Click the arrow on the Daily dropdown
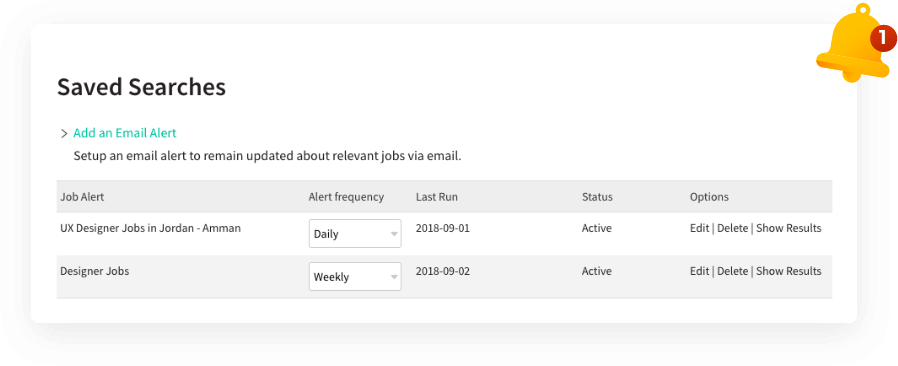The width and height of the screenshot is (898, 366). click(393, 234)
